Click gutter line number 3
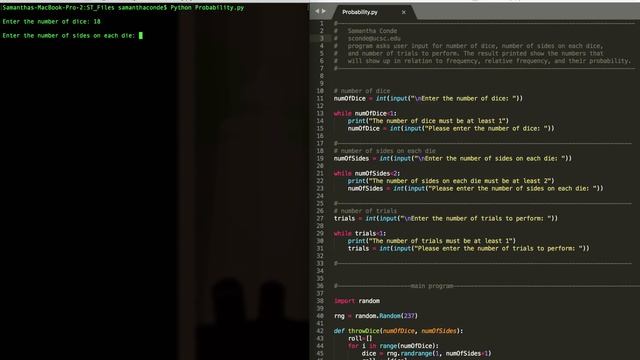Image resolution: width=640 pixels, height=360 pixels. tap(322, 38)
